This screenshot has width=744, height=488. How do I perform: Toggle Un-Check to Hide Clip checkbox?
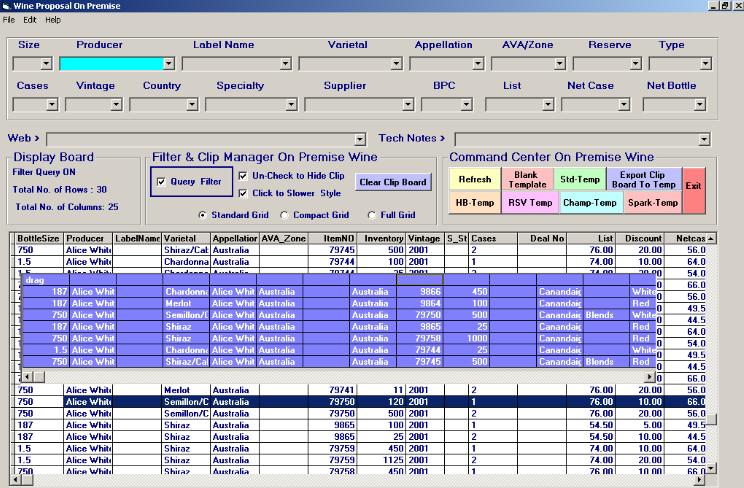pos(243,176)
